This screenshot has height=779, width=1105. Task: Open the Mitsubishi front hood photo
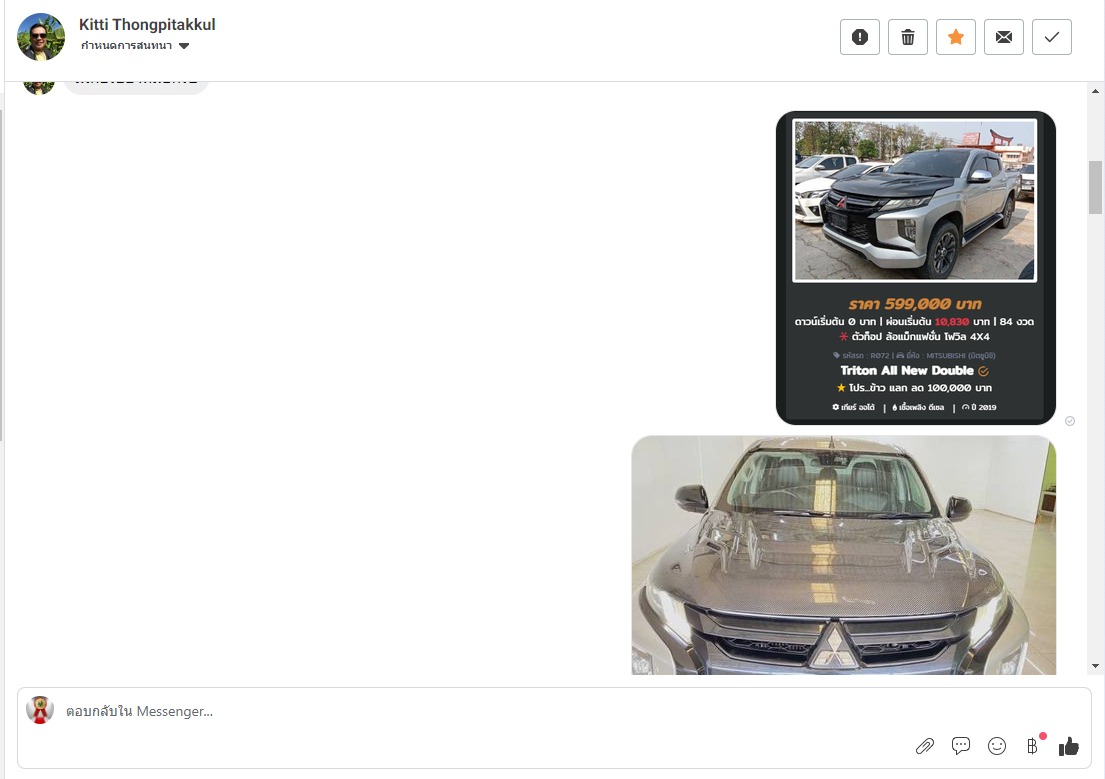[x=844, y=555]
